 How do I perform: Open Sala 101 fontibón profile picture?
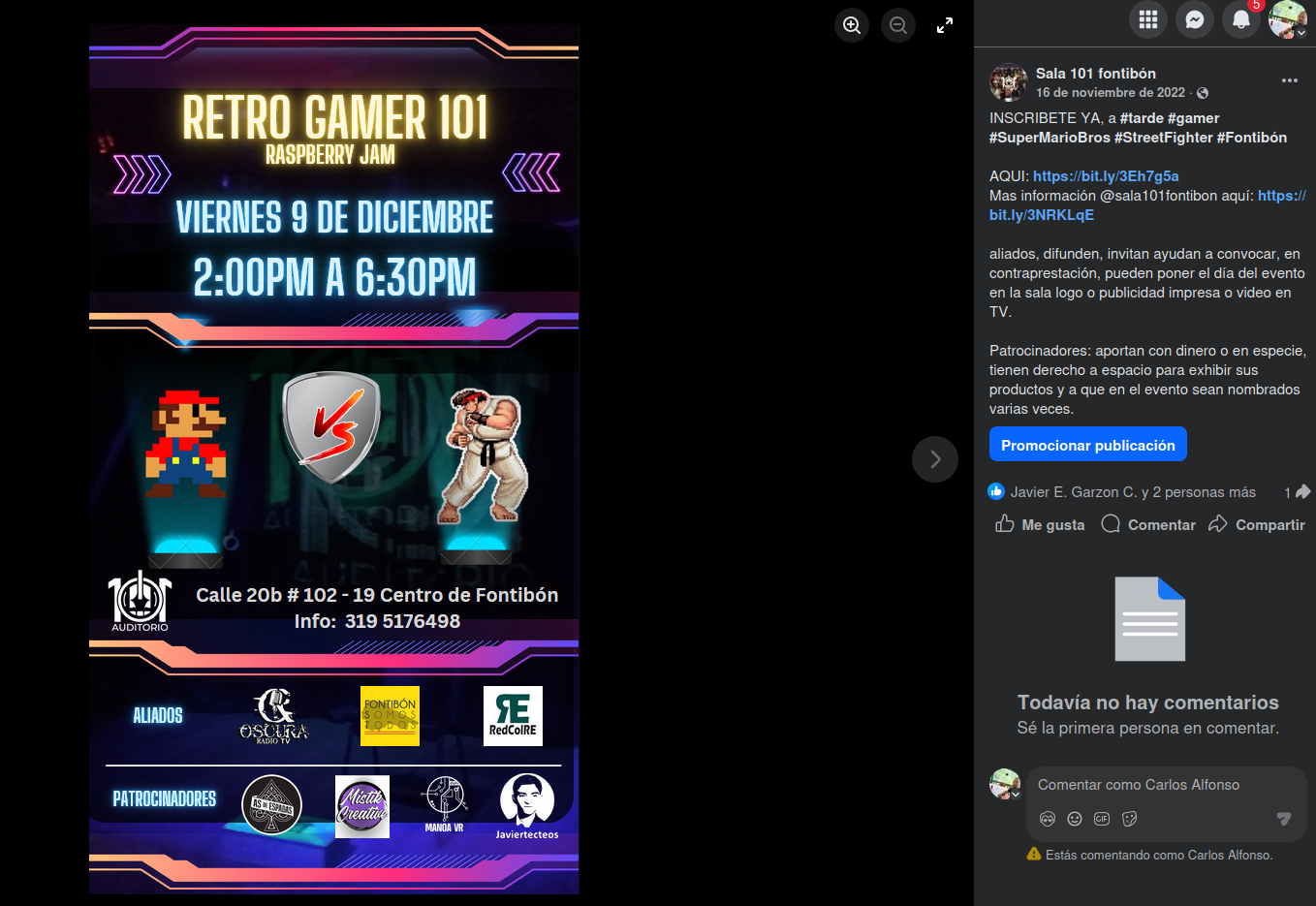[x=1009, y=83]
